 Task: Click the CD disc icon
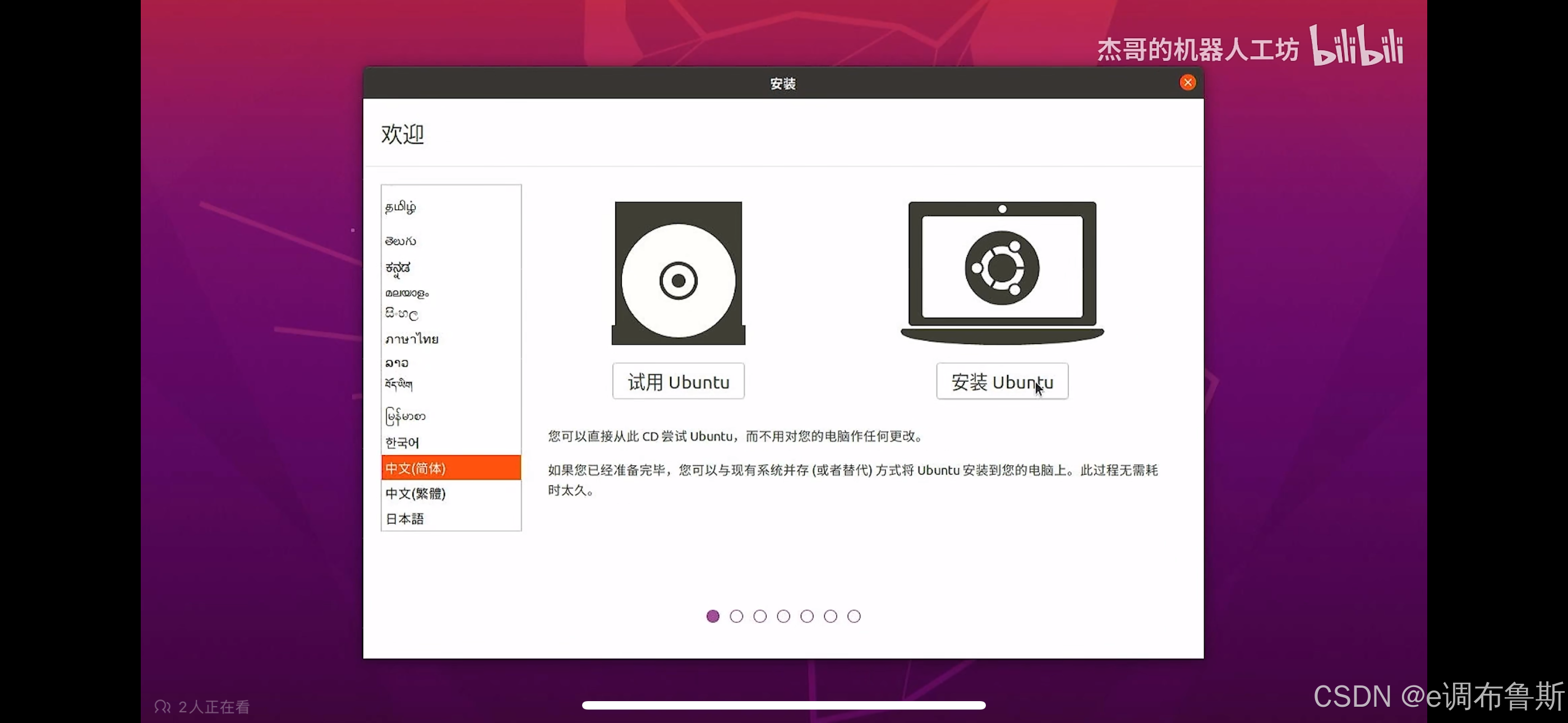pos(678,274)
